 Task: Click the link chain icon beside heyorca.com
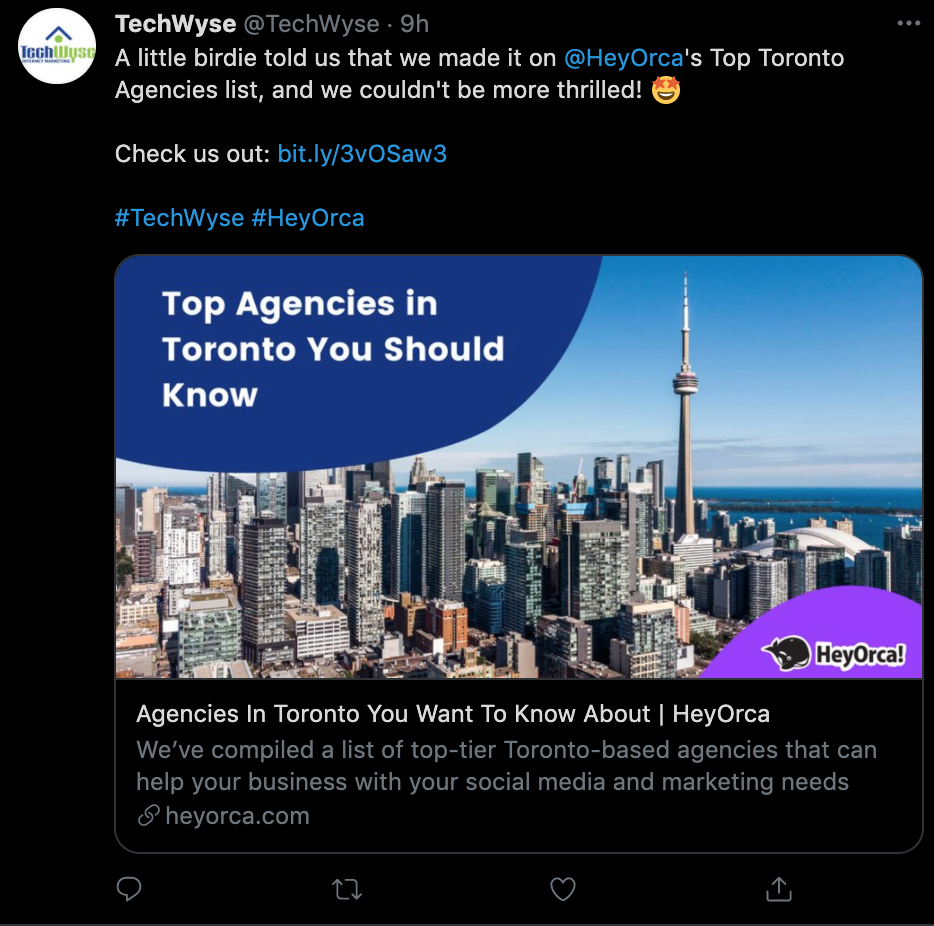point(149,816)
